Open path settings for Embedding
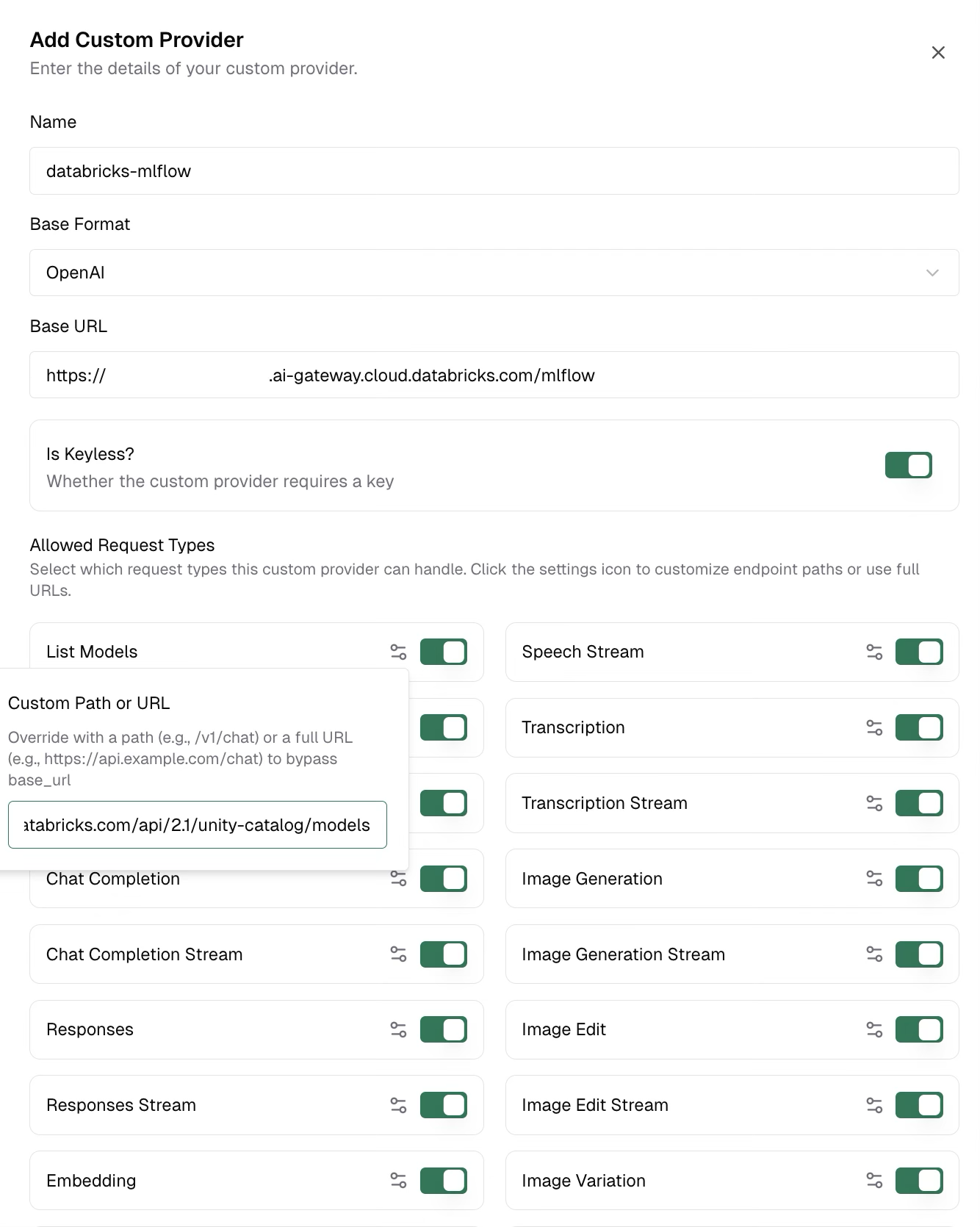The image size is (980, 1227). (x=398, y=1181)
